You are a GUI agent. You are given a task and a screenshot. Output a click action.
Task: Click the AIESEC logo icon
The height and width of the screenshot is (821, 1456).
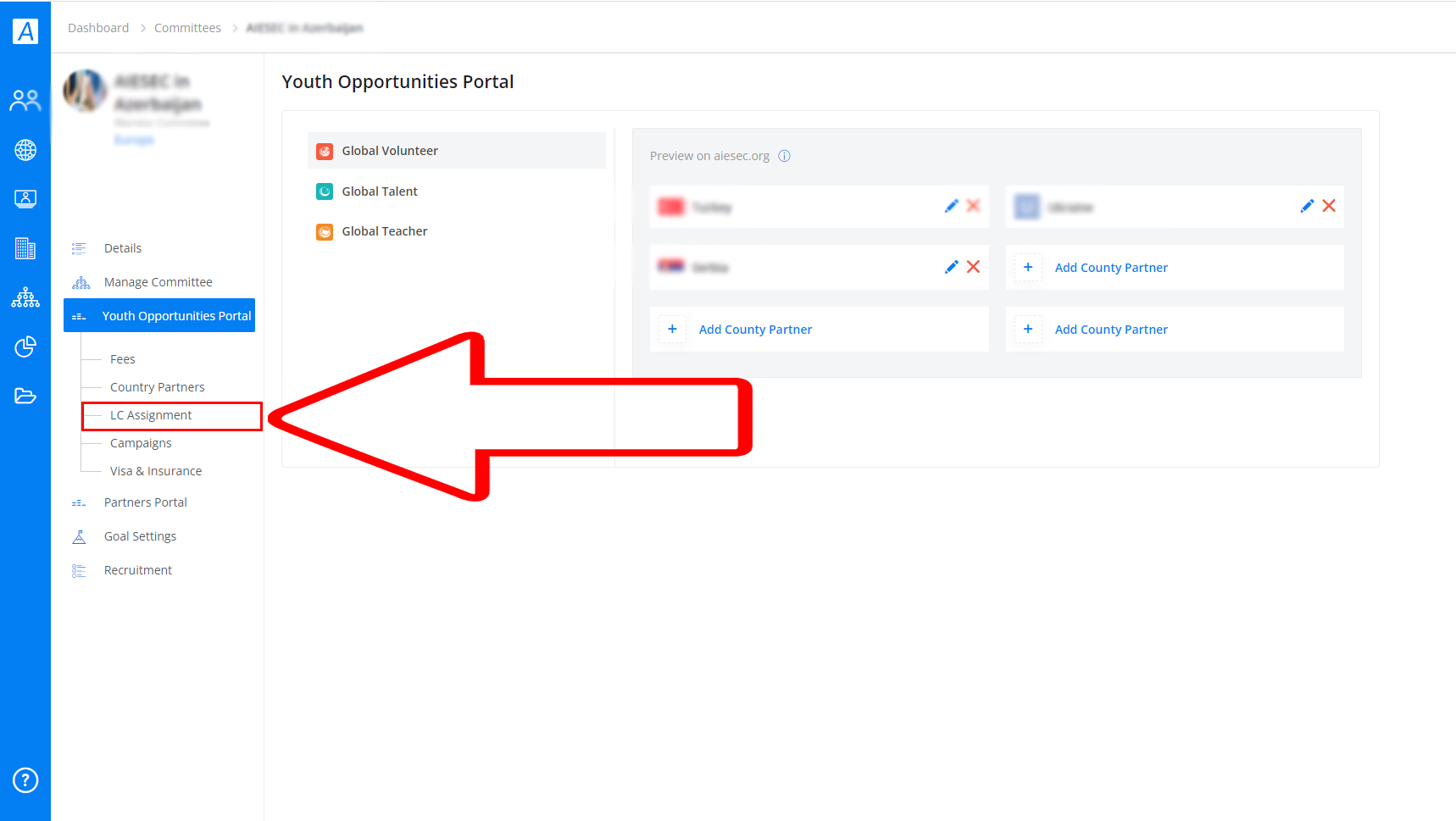pyautogui.click(x=25, y=31)
